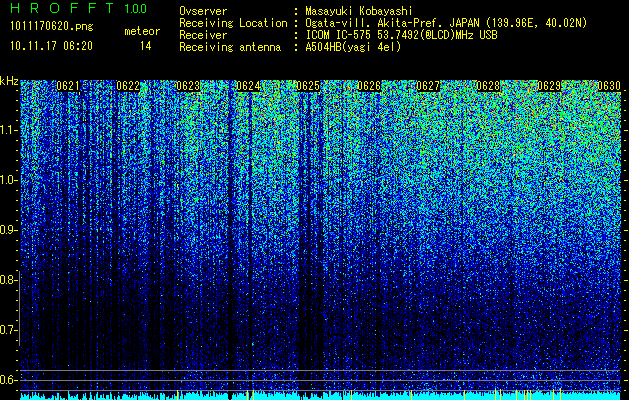Click the HROFFT 1.0.0 title text
This screenshot has width=629, height=400.
coord(78,8)
